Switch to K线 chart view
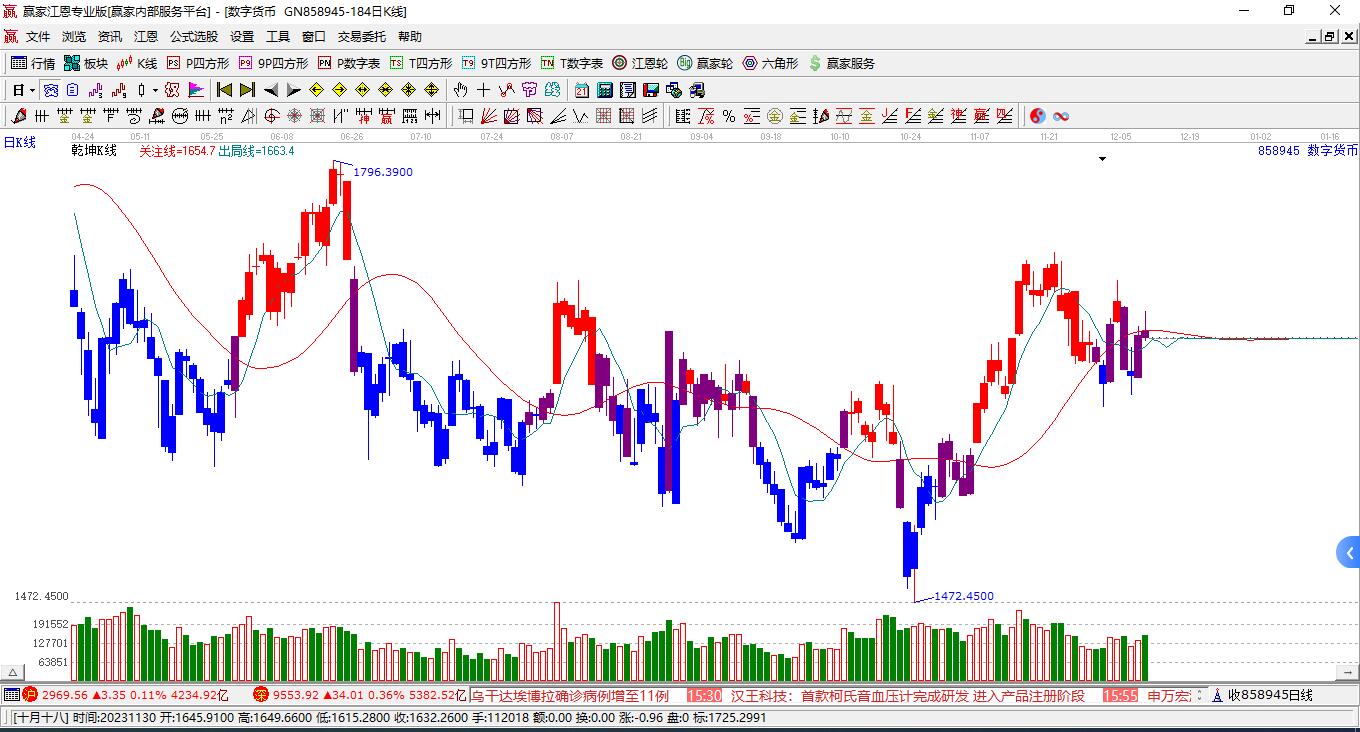 137,63
